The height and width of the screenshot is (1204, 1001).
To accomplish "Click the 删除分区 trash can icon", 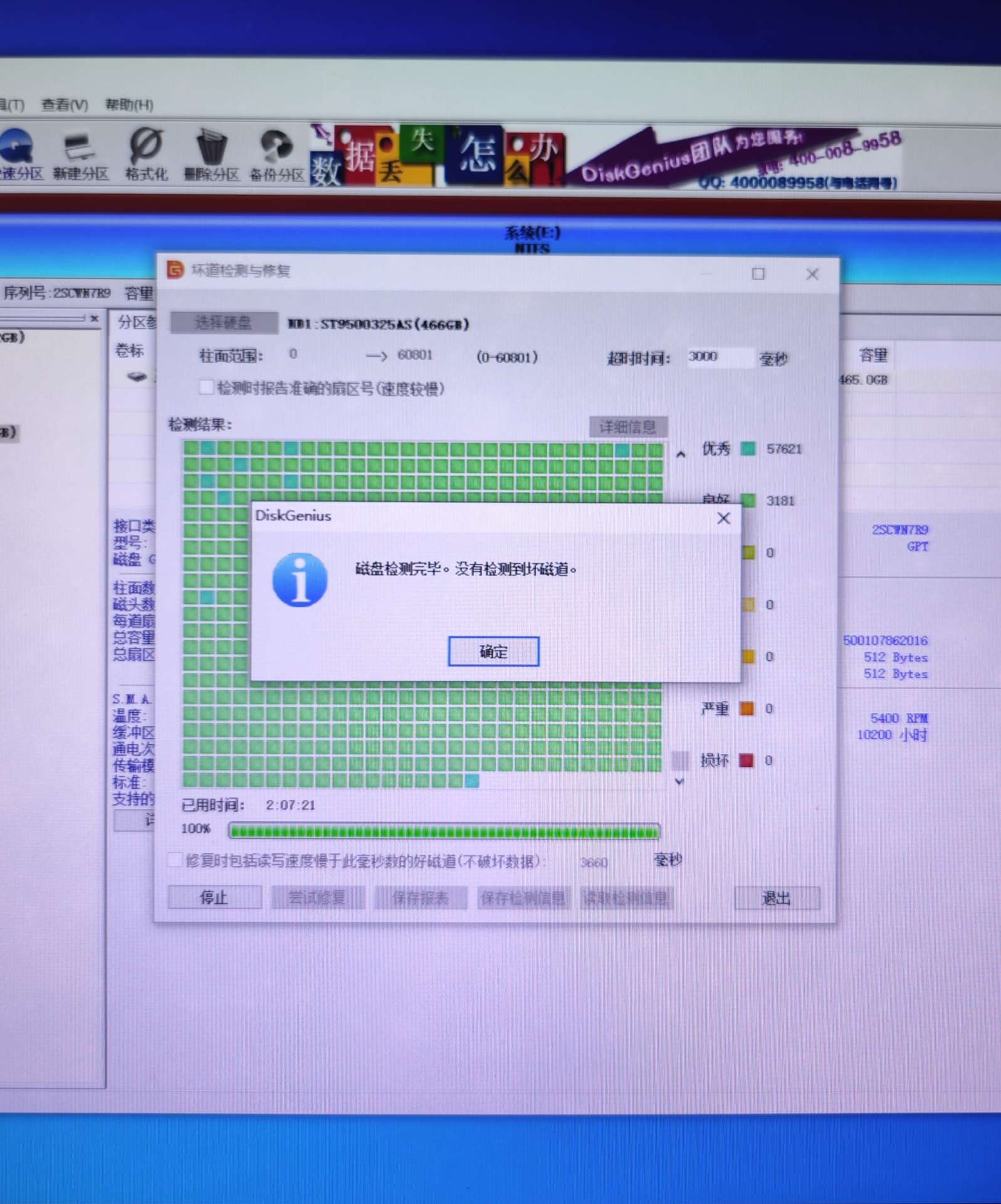I will click(x=211, y=156).
